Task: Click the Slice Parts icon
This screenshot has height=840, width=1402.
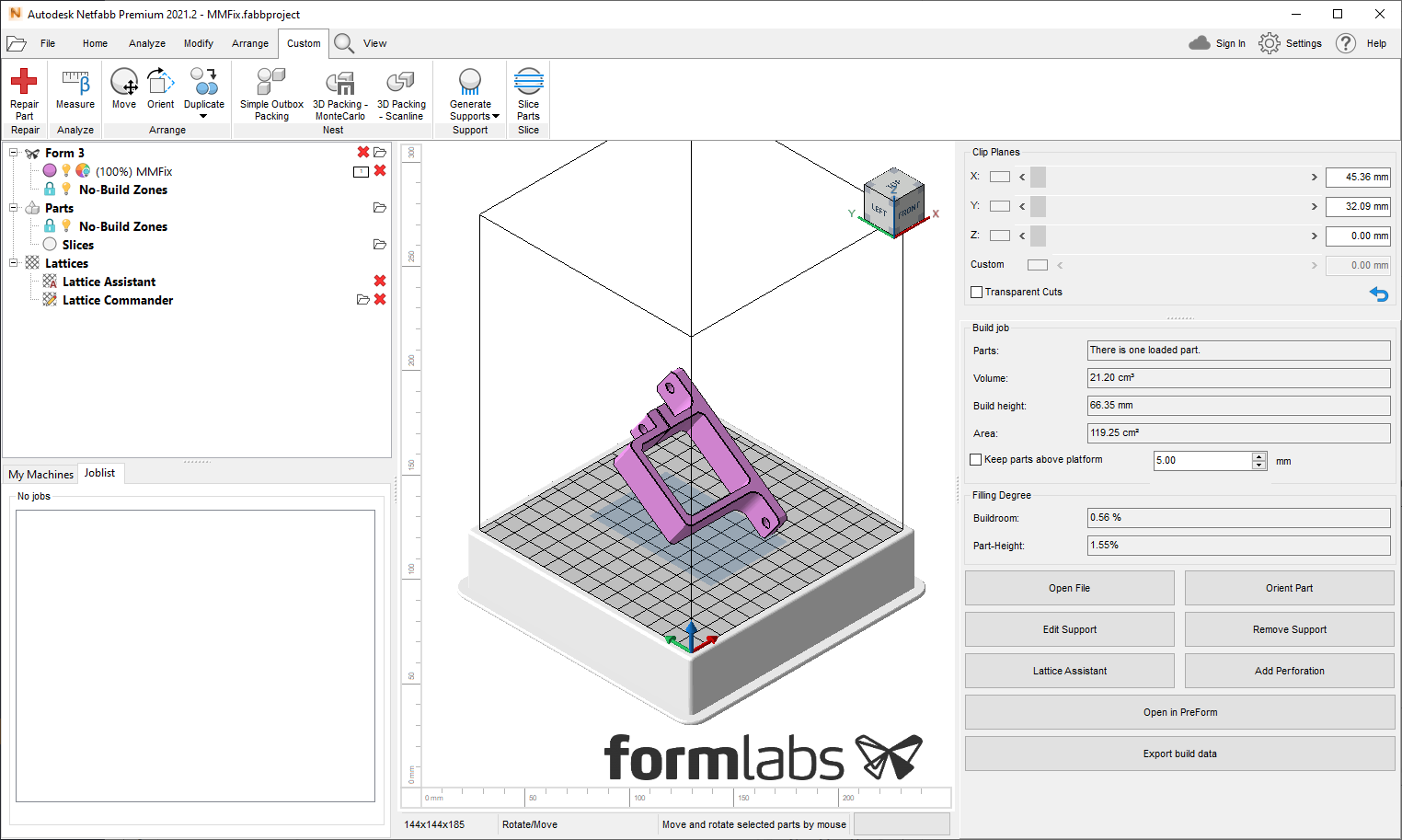Action: click(529, 81)
